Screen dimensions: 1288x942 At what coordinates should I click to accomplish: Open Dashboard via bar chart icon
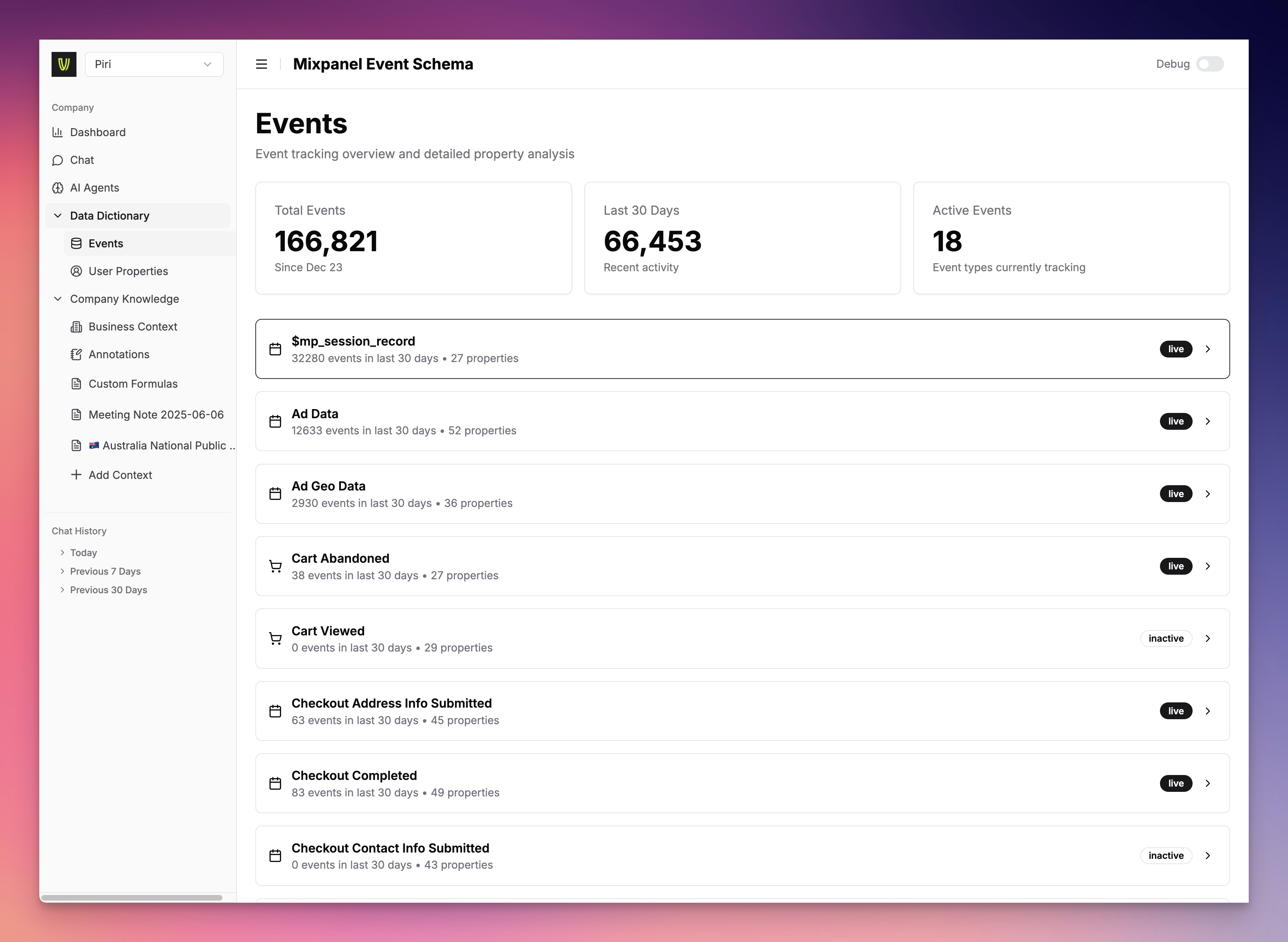click(x=58, y=132)
